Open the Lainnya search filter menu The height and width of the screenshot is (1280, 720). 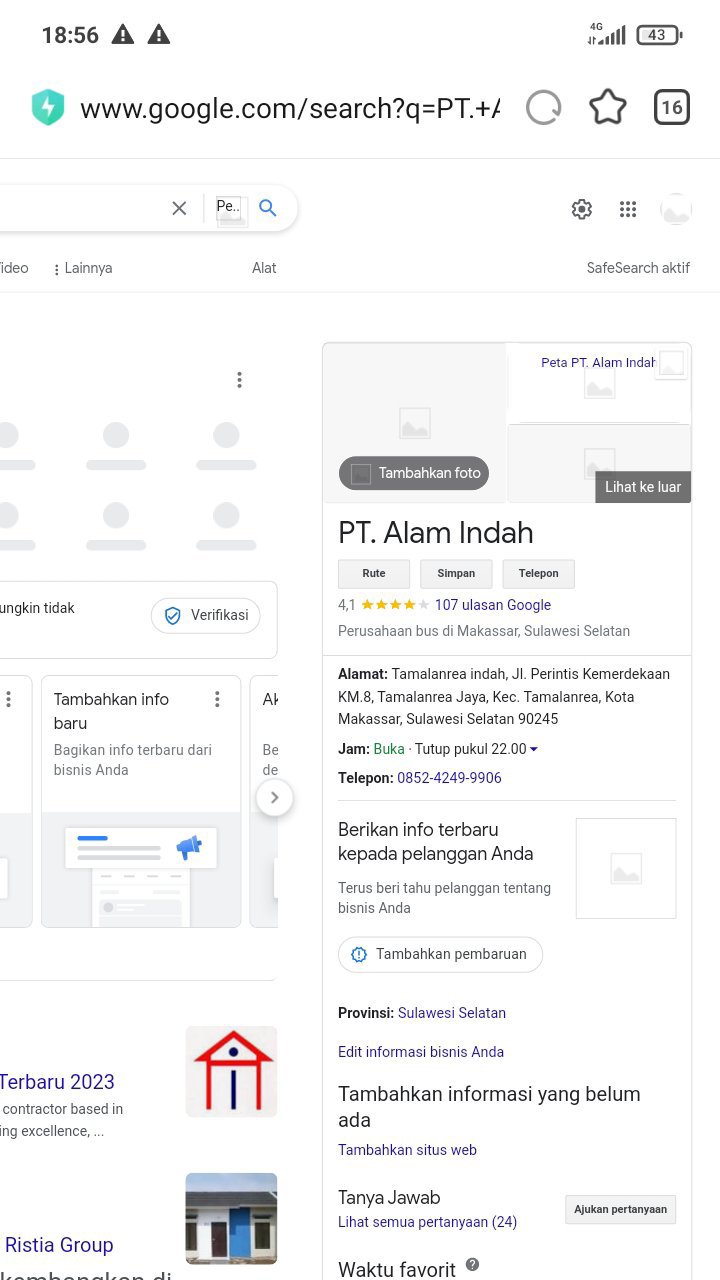[x=82, y=268]
